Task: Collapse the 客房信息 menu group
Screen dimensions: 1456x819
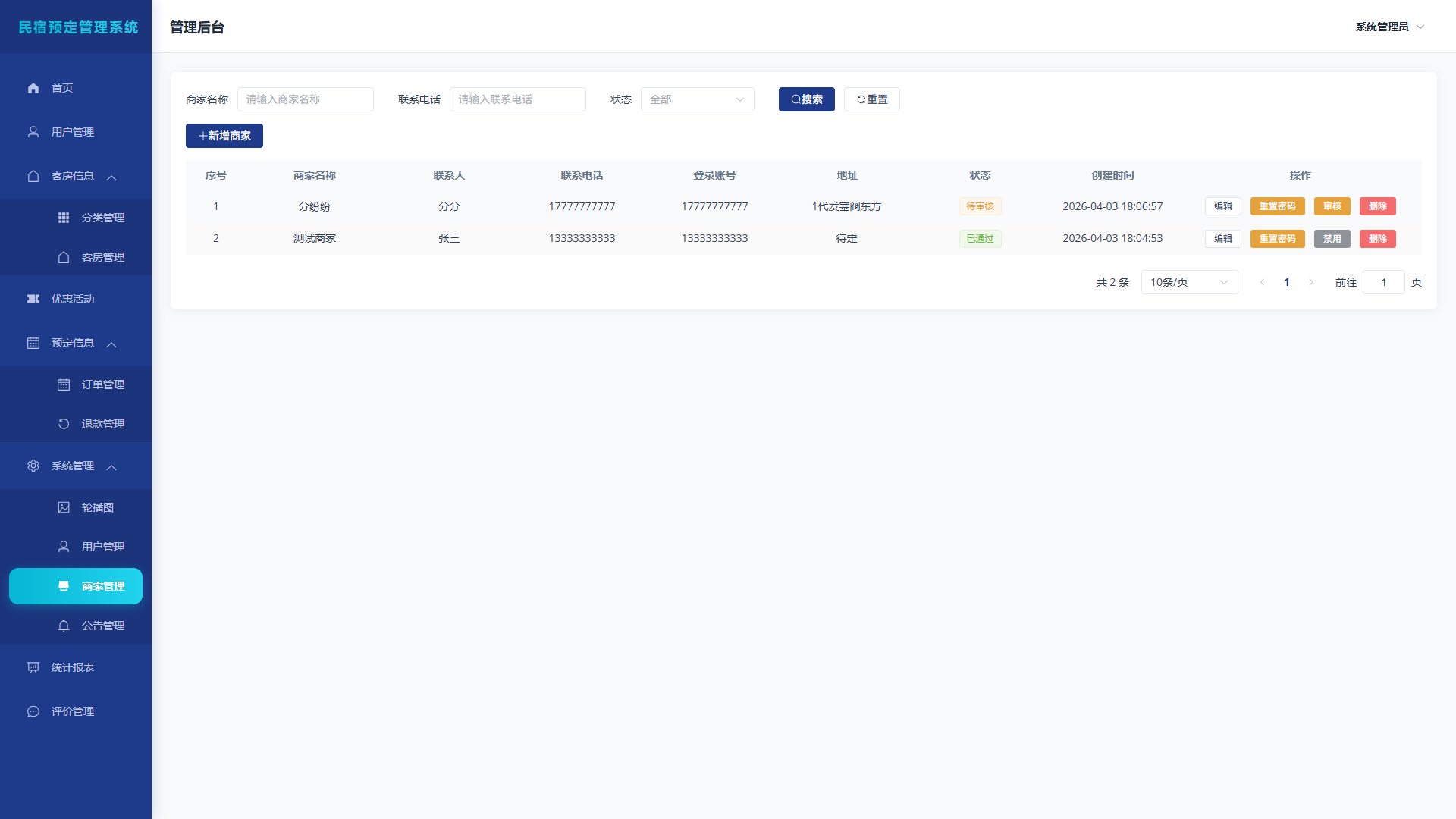Action: [x=111, y=177]
